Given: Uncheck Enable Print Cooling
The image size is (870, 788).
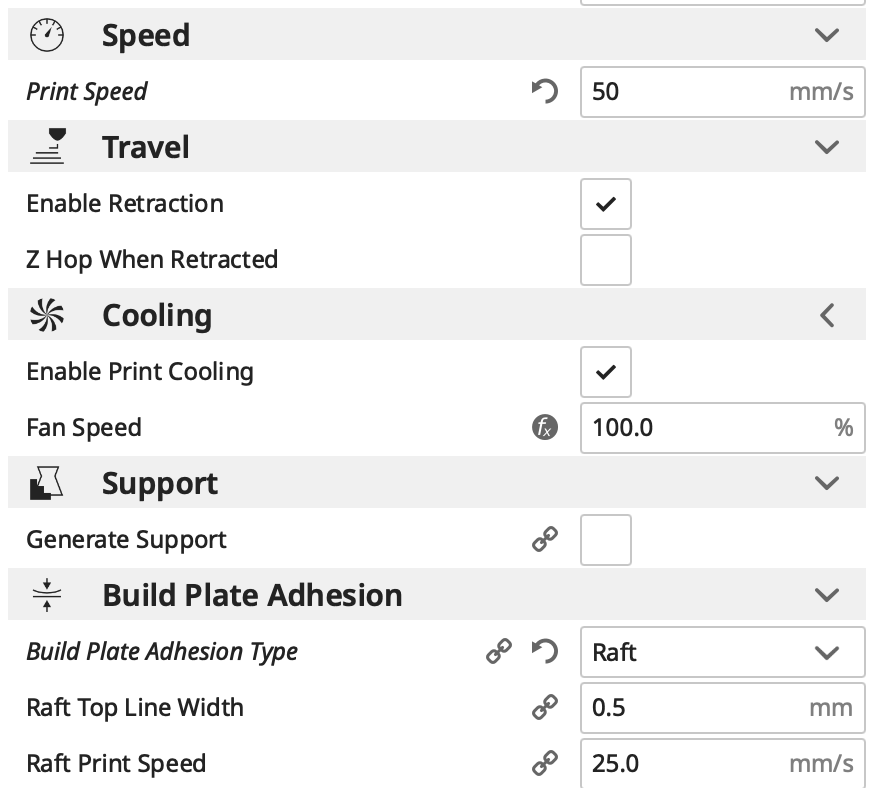Looking at the screenshot, I should pos(605,372).
